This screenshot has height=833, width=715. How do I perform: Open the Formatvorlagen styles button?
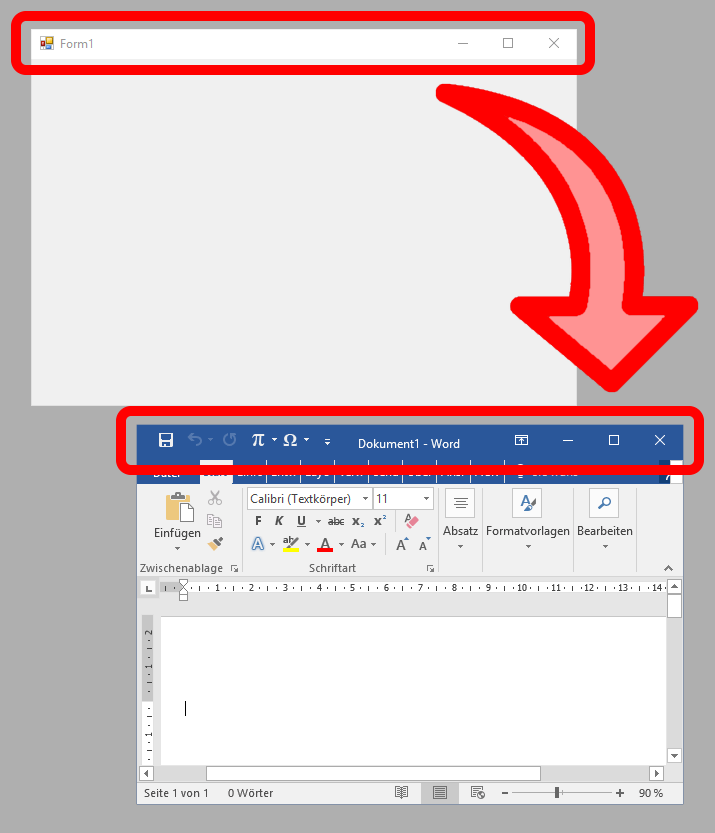click(x=527, y=520)
